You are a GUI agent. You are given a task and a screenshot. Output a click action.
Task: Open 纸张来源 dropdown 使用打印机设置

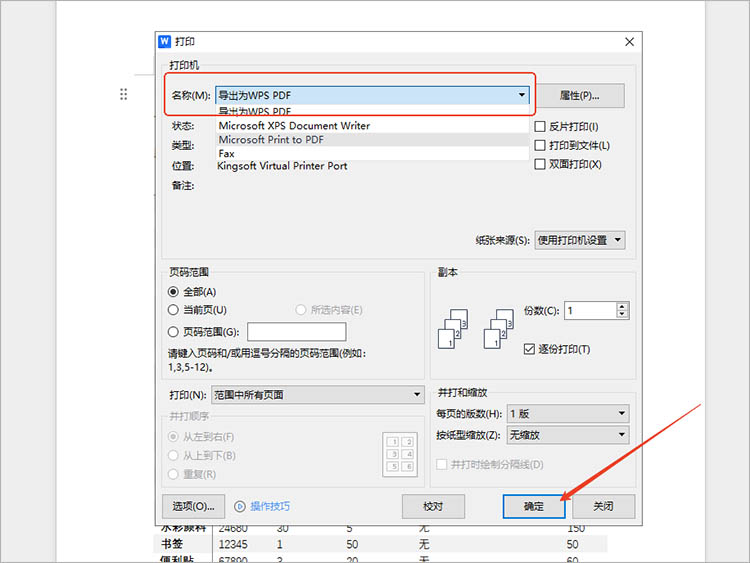tap(580, 240)
